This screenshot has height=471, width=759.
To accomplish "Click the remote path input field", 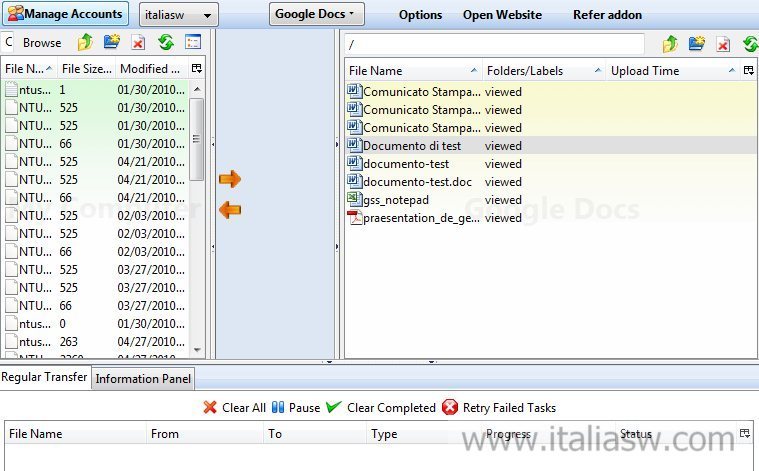I will (494, 45).
